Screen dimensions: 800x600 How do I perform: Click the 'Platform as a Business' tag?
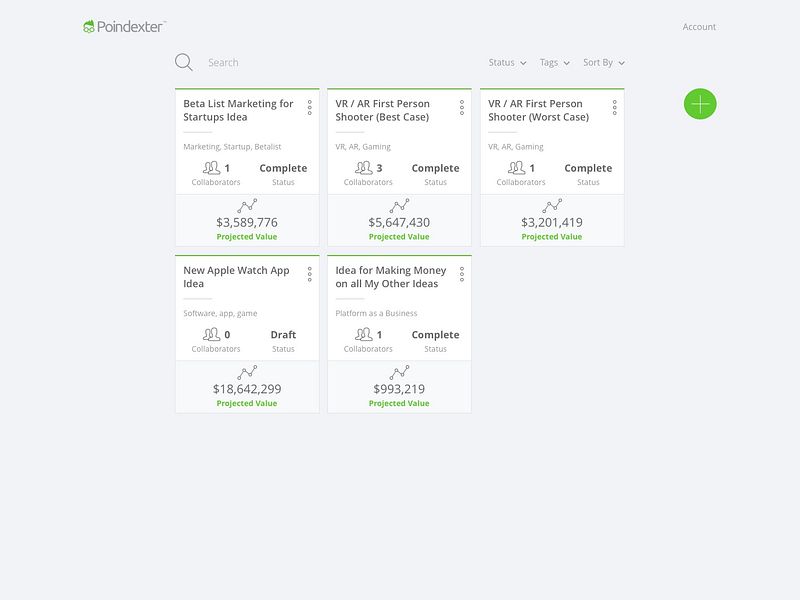(x=376, y=313)
